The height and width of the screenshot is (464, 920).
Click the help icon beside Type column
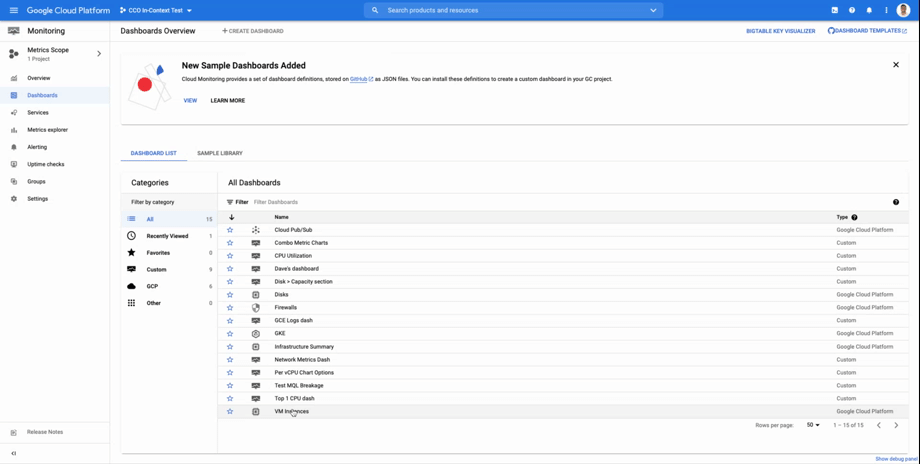point(854,217)
